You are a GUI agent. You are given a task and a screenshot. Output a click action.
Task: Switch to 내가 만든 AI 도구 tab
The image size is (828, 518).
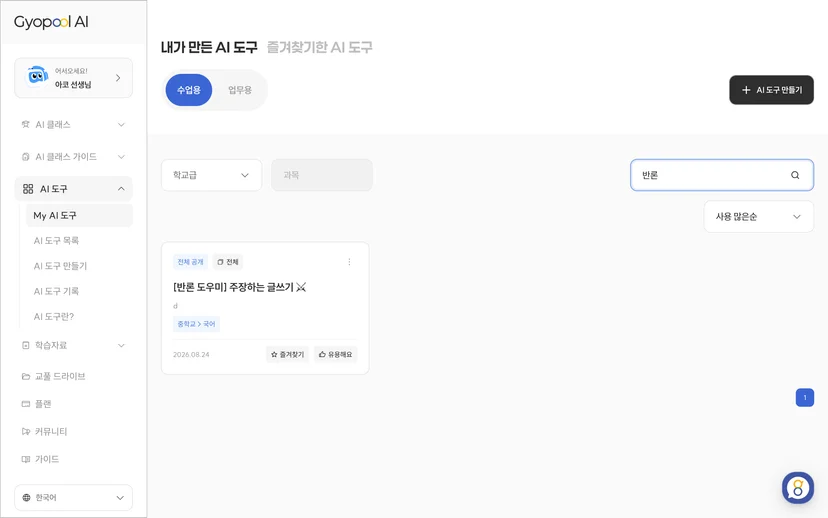[x=209, y=48]
